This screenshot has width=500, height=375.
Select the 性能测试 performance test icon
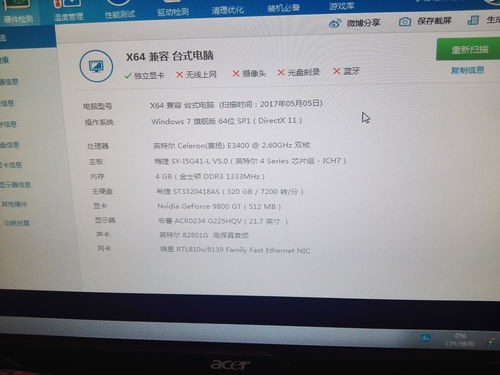pos(120,3)
